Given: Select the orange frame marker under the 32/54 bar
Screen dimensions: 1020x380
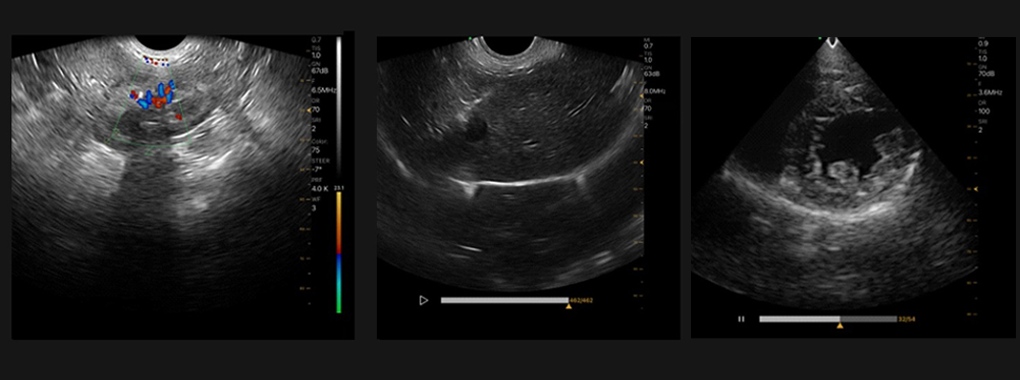Looking at the screenshot, I should click(840, 325).
